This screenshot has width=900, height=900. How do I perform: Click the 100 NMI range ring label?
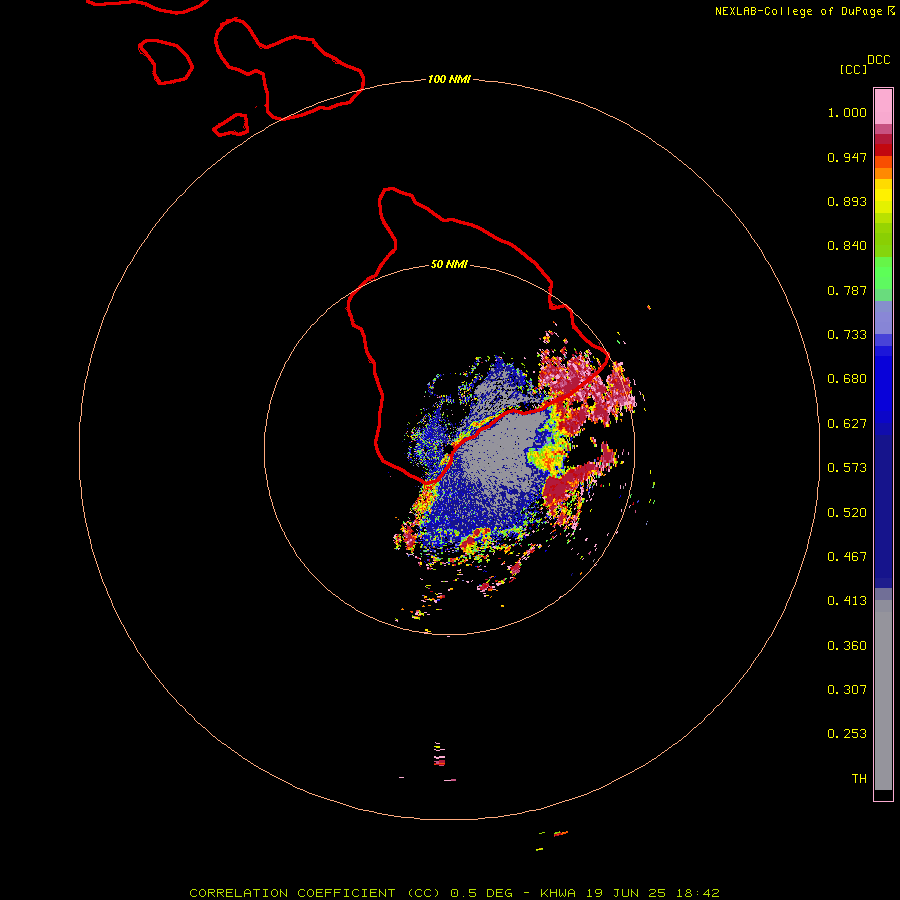coord(449,79)
